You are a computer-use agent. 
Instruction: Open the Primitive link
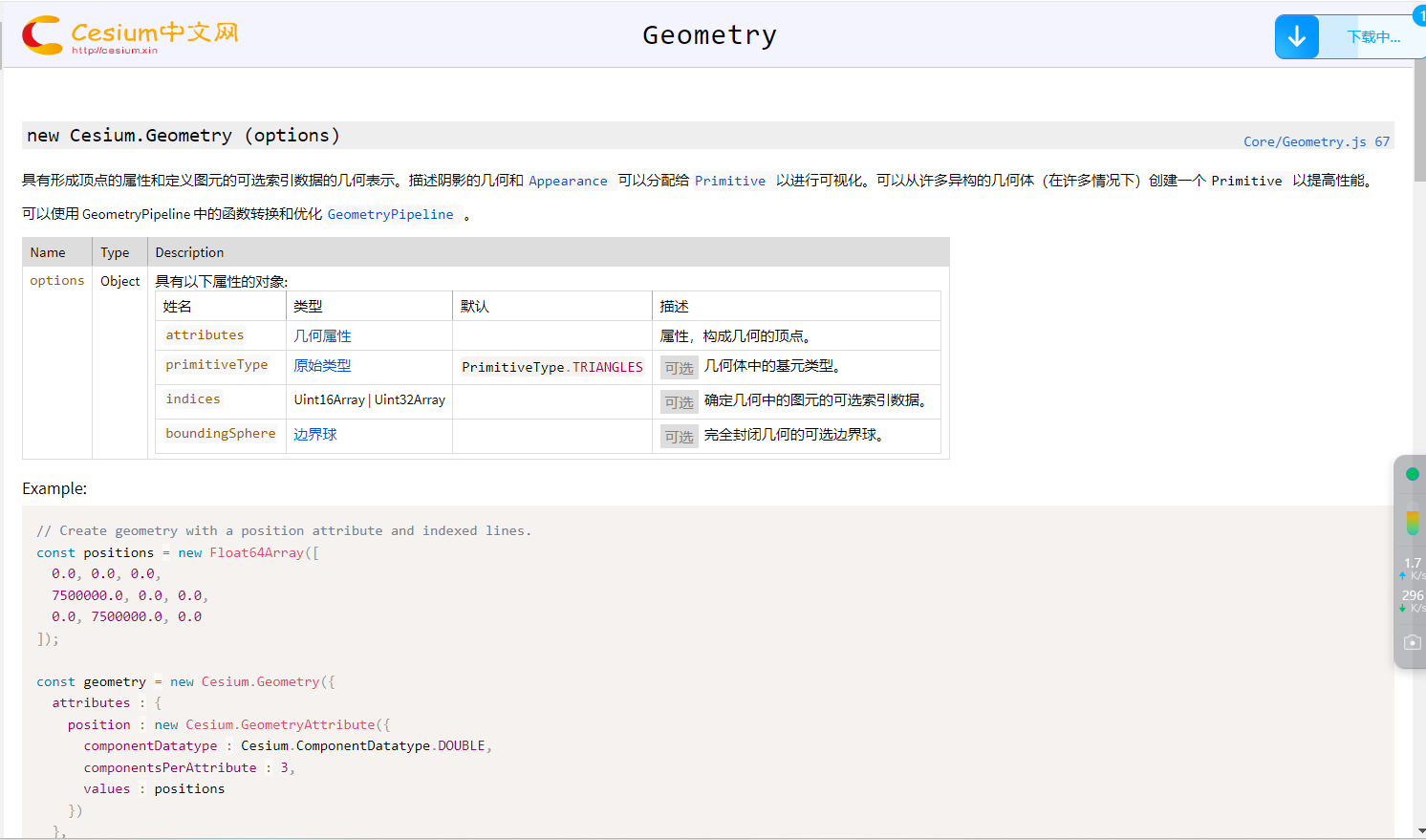coord(729,181)
